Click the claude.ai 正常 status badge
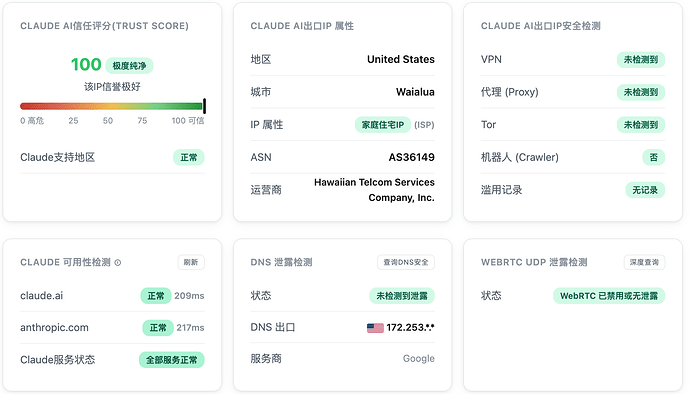690x394 pixels. [x=156, y=296]
